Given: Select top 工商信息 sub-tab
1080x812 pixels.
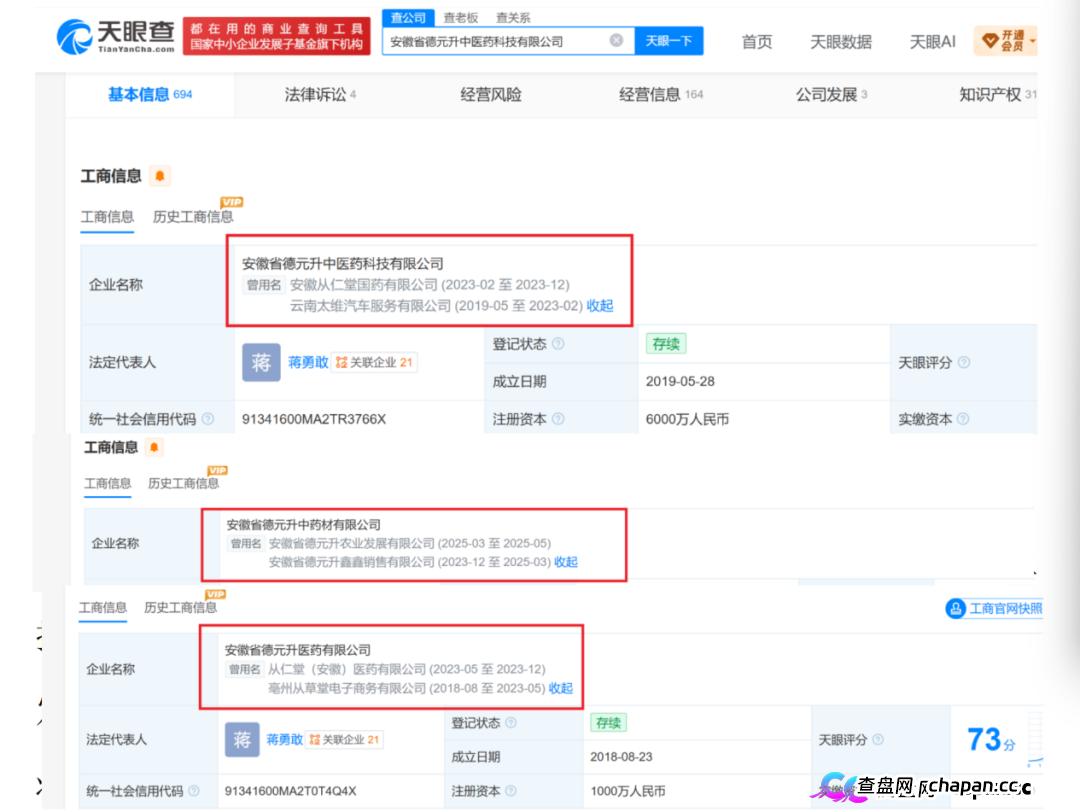Looking at the screenshot, I should [107, 217].
